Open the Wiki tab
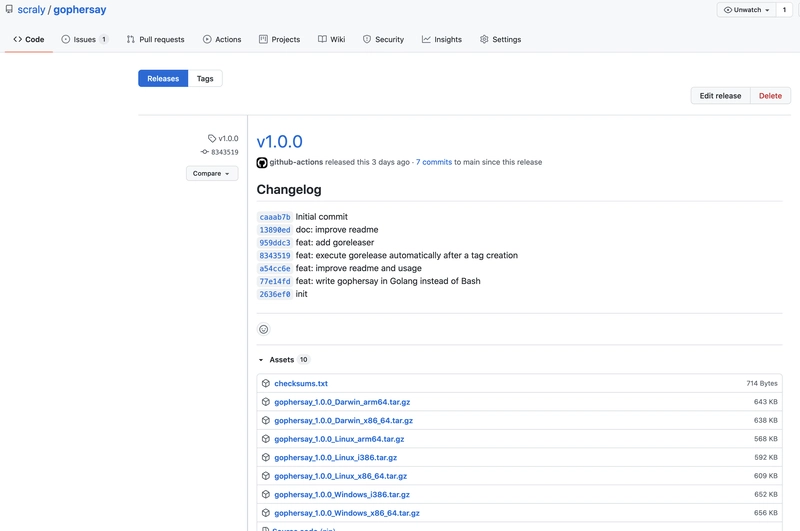 [x=332, y=39]
